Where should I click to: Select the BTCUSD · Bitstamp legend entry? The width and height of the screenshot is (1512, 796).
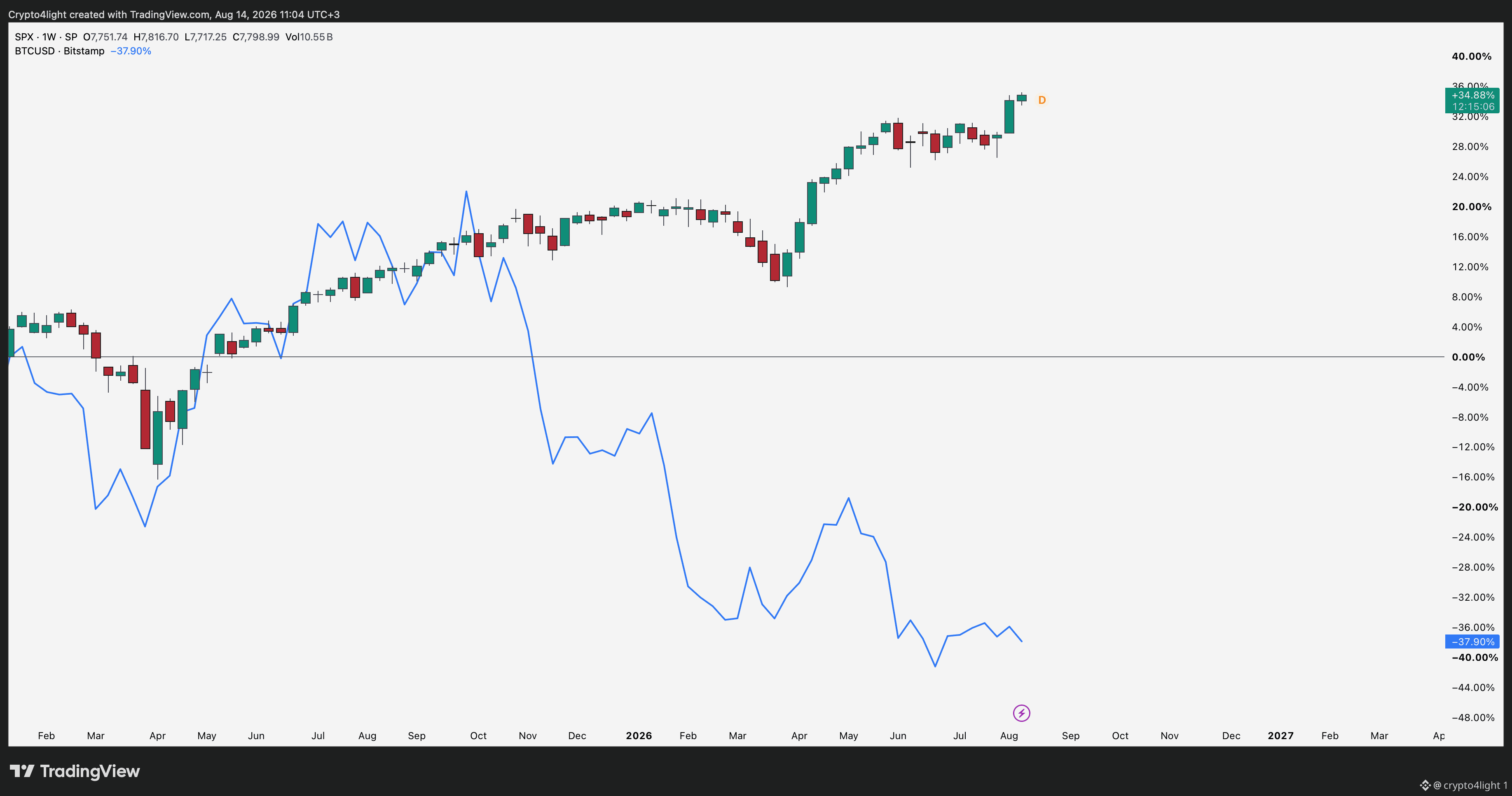pyautogui.click(x=59, y=51)
